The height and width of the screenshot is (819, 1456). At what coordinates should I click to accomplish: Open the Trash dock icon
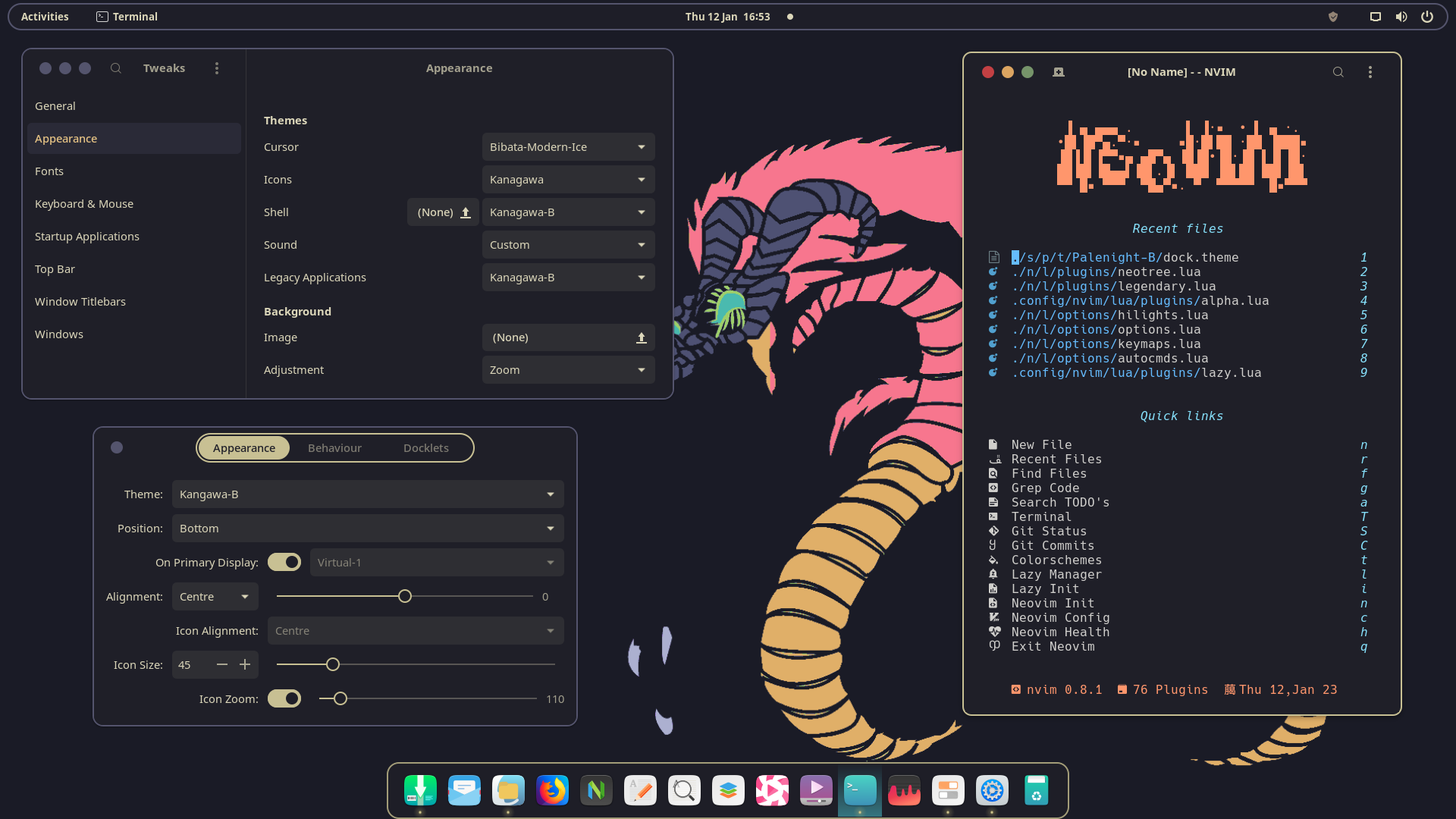tap(1036, 790)
